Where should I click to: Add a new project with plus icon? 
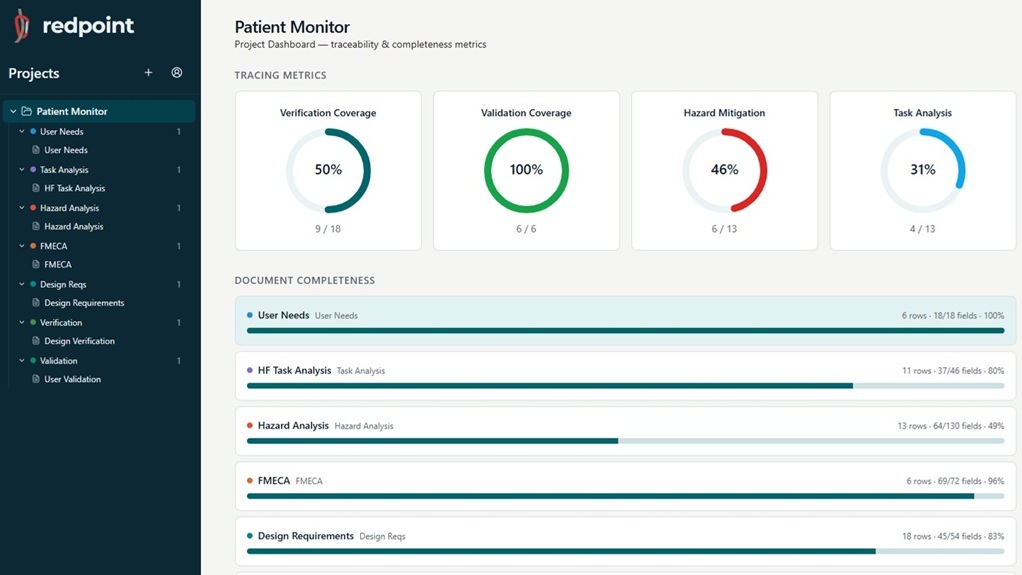coord(149,72)
